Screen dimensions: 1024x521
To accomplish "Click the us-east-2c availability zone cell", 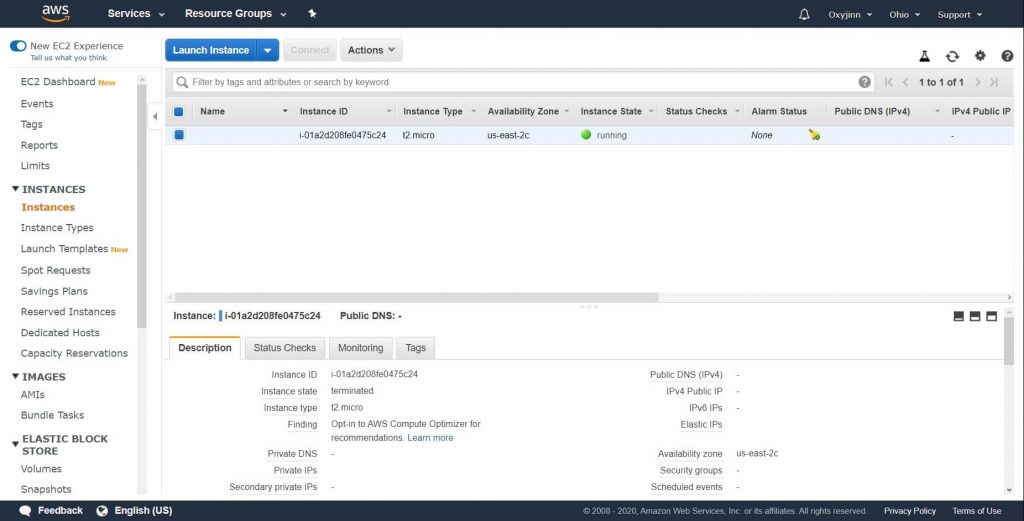I will click(x=508, y=135).
